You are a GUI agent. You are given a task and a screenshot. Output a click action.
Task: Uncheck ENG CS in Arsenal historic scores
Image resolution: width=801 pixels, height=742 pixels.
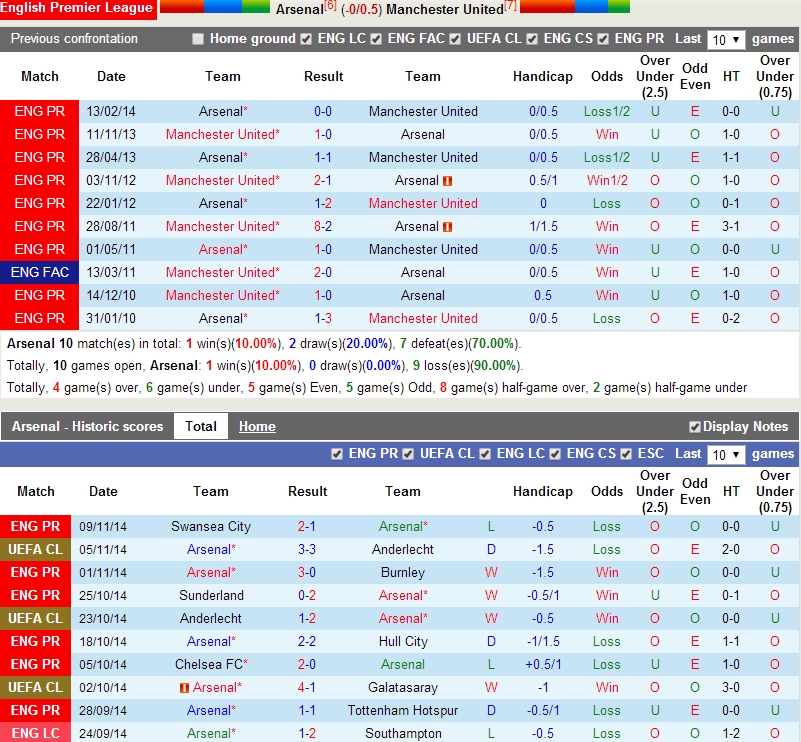click(x=555, y=454)
